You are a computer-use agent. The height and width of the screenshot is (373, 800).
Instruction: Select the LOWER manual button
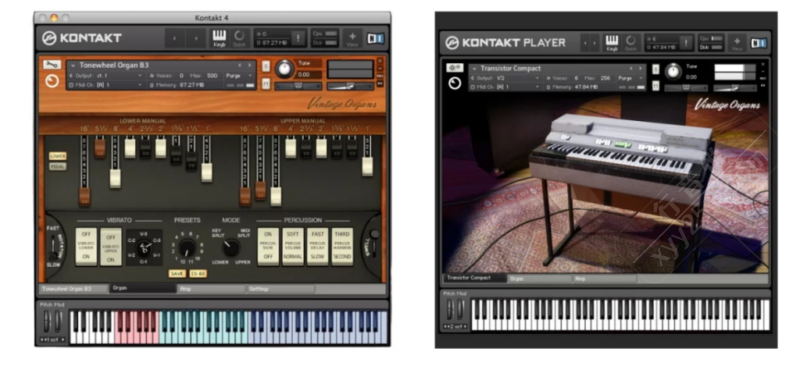(58, 156)
